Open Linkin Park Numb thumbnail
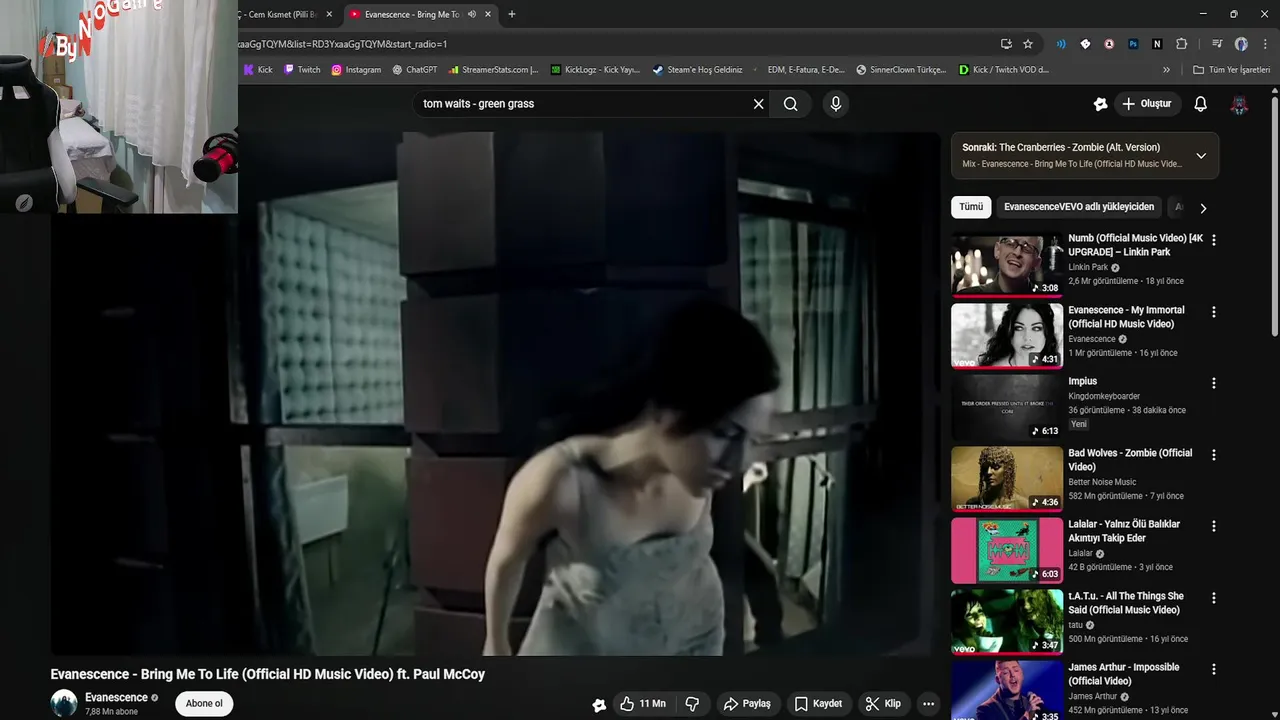The height and width of the screenshot is (720, 1280). (x=1007, y=265)
